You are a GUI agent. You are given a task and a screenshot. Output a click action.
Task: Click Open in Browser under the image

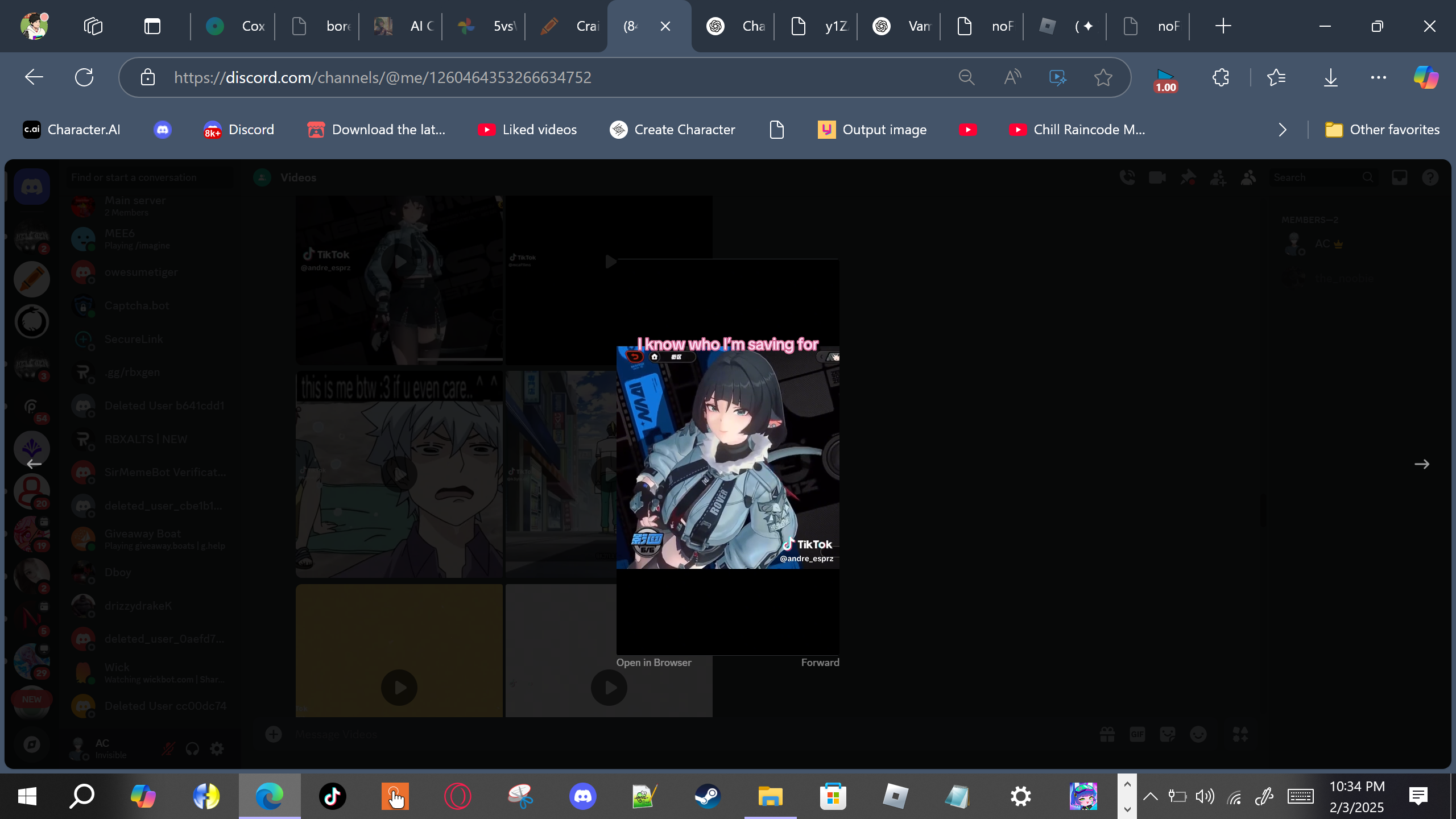[654, 663]
